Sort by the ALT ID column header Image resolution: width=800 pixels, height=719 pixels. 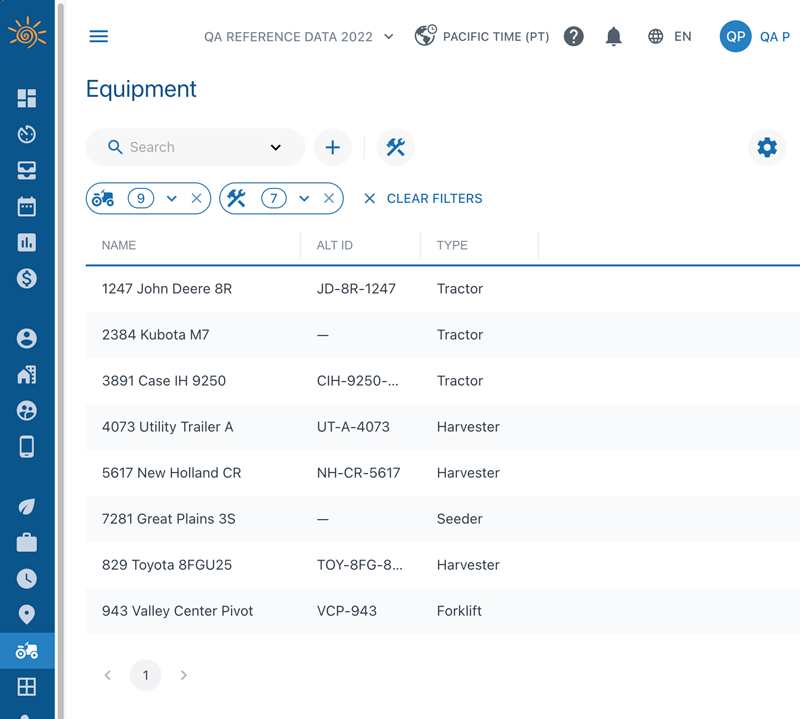335,245
